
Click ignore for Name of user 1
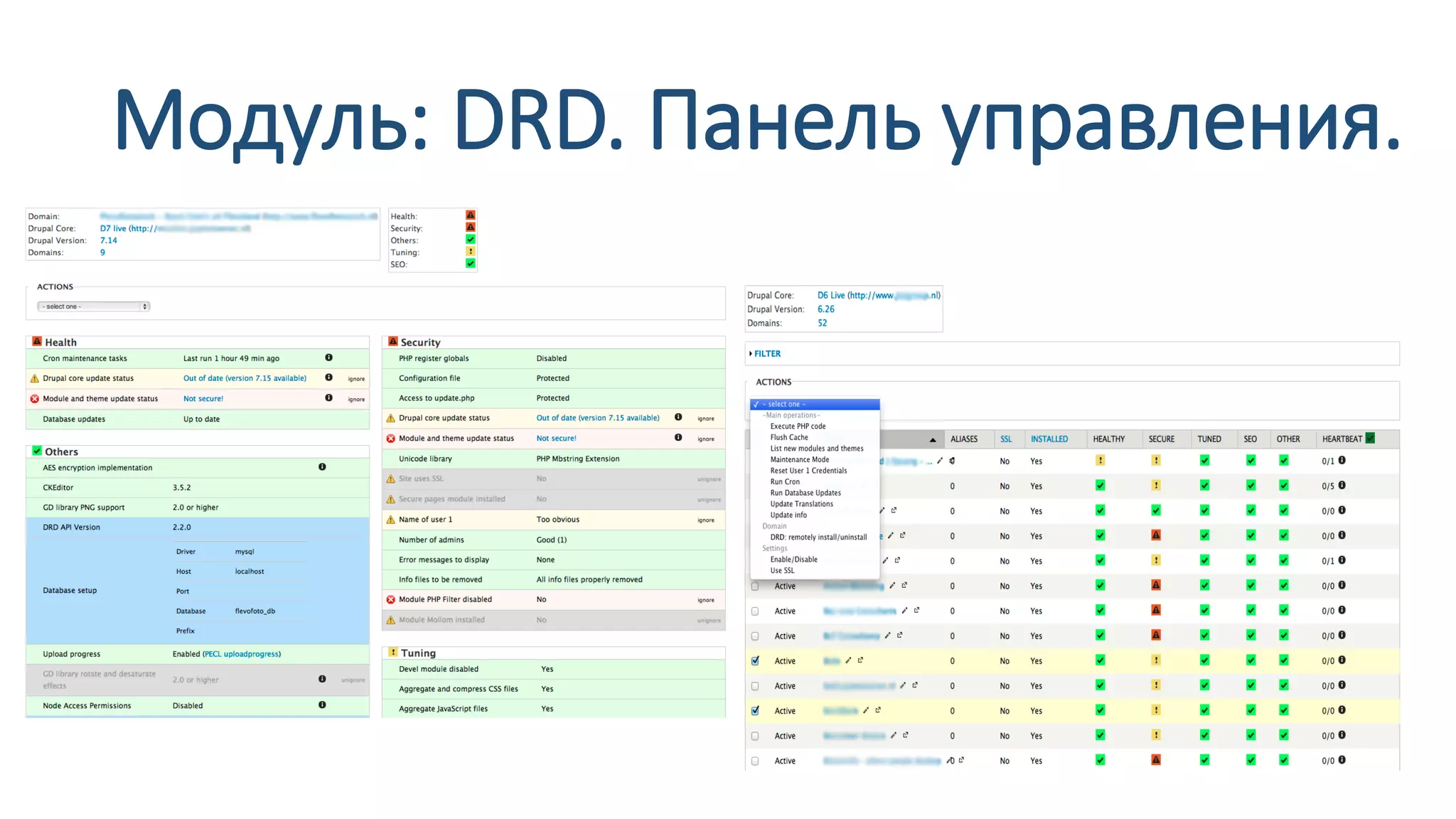(x=705, y=520)
